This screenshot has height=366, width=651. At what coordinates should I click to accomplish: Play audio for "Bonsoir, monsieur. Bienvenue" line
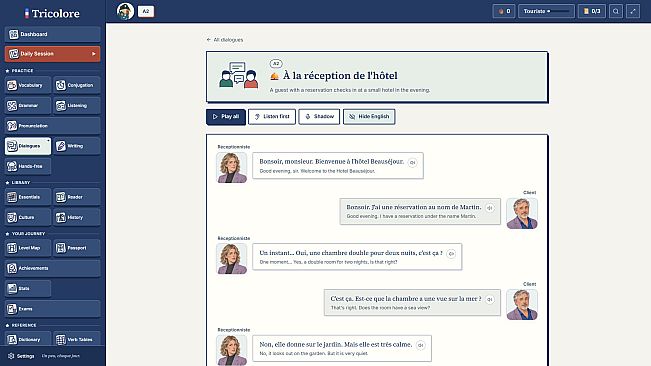coord(412,163)
